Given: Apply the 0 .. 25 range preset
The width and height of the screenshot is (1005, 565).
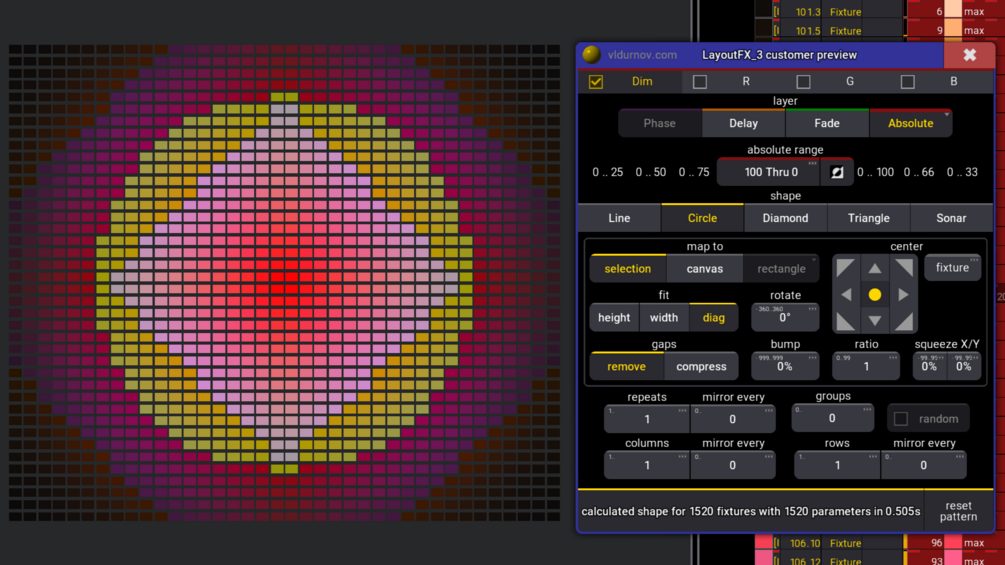Looking at the screenshot, I should tap(608, 172).
